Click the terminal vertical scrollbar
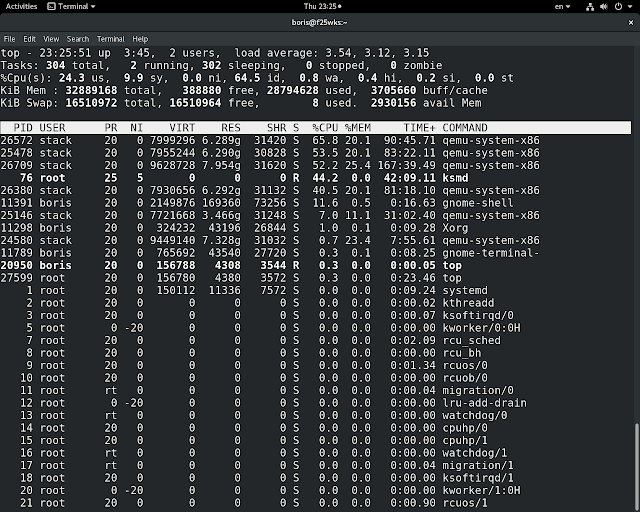The image size is (640, 512). (636, 467)
